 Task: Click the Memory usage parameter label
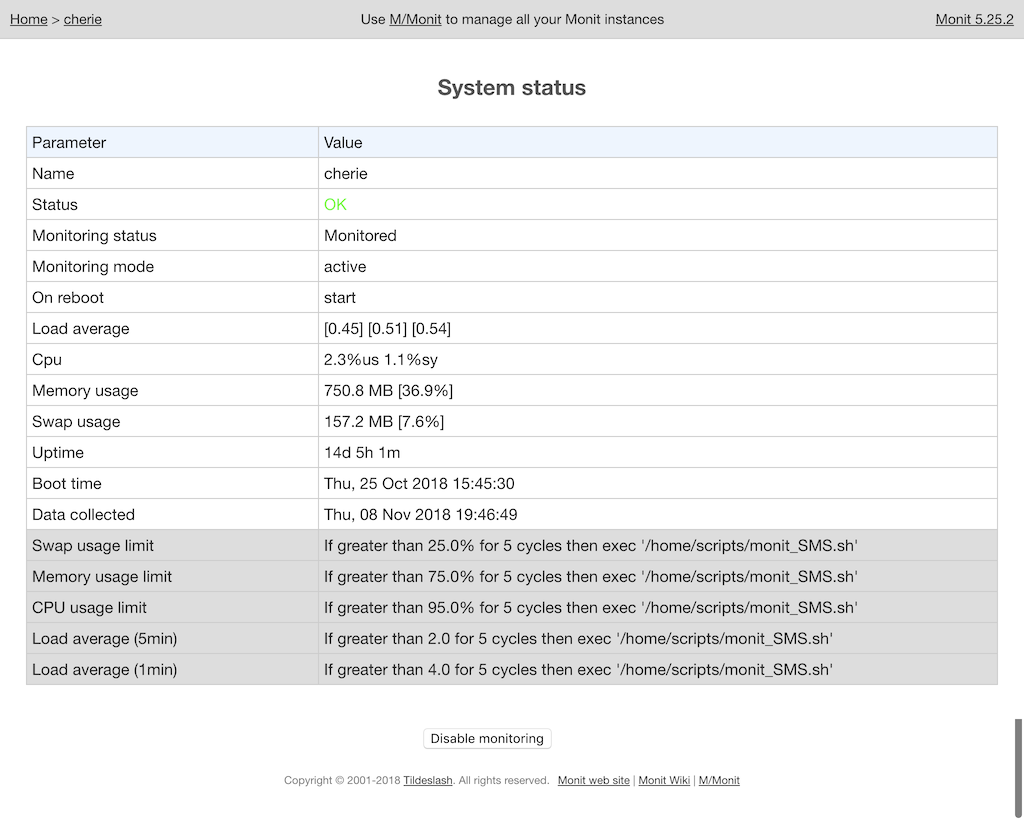coord(85,390)
